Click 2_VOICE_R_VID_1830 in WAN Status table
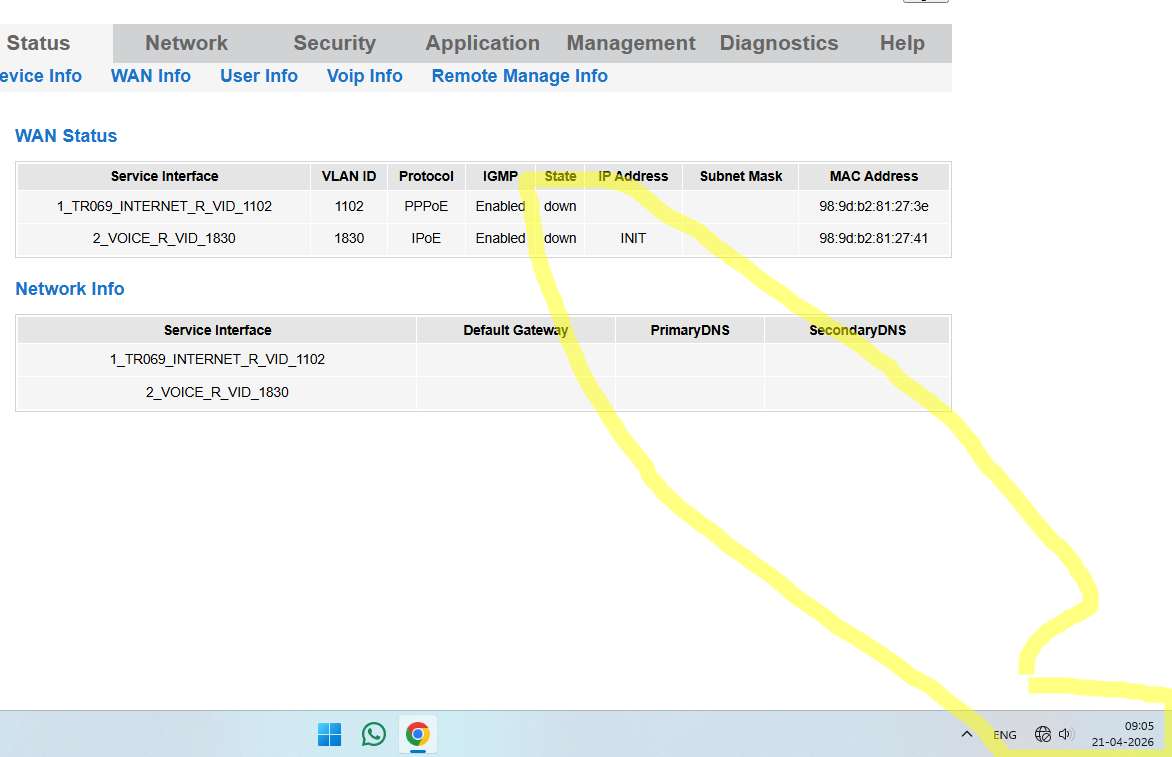Image resolution: width=1172 pixels, height=757 pixels. click(x=164, y=238)
